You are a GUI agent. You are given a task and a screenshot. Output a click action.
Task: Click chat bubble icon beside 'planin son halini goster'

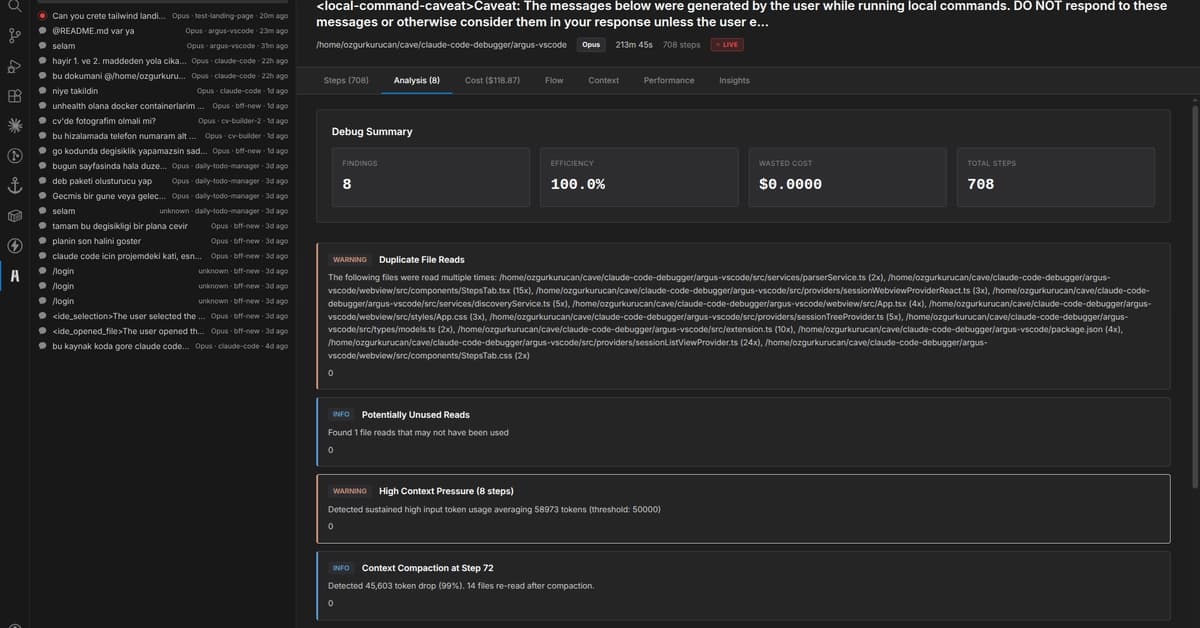43,241
